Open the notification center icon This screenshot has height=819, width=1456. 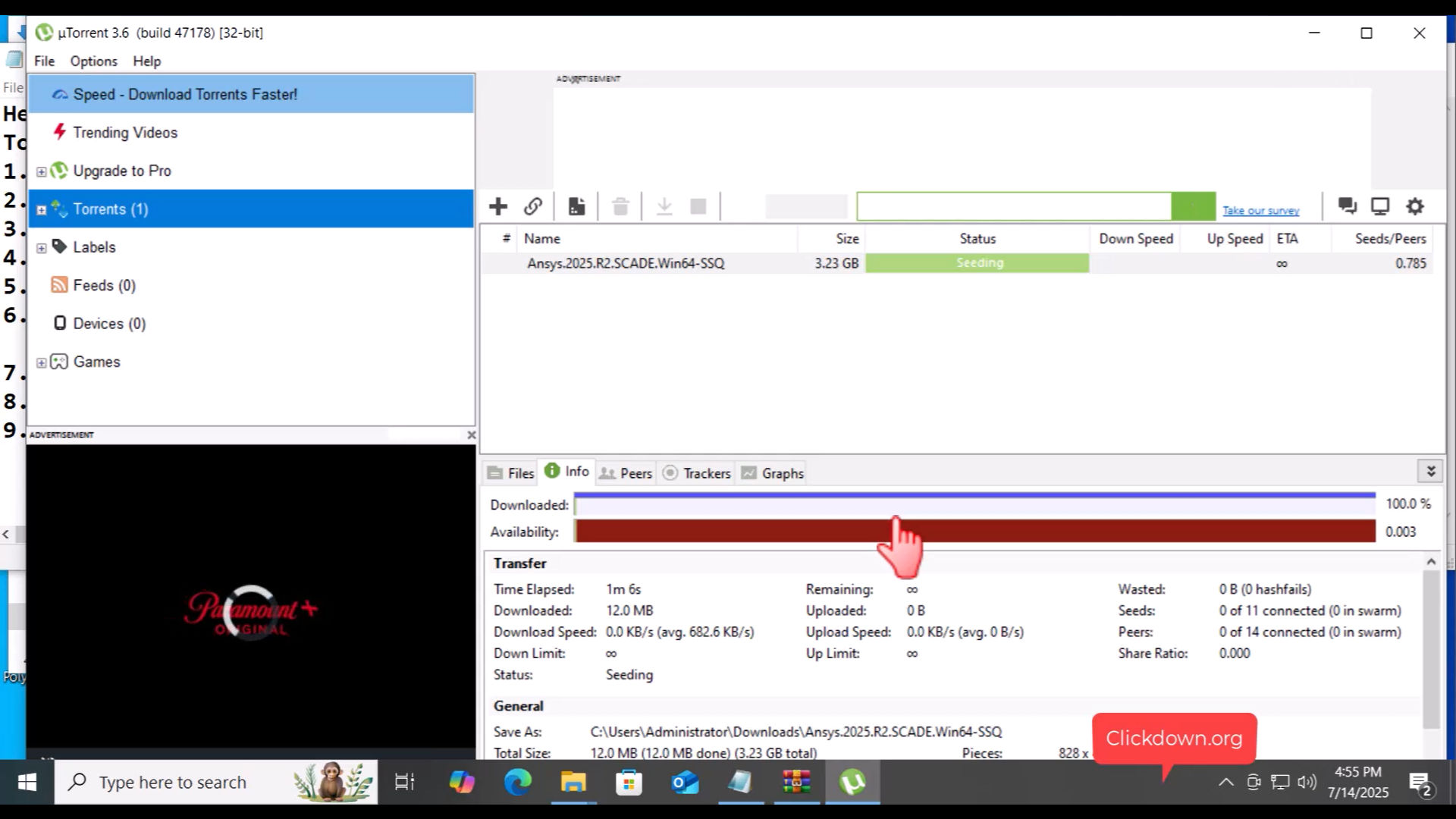coord(1420,783)
